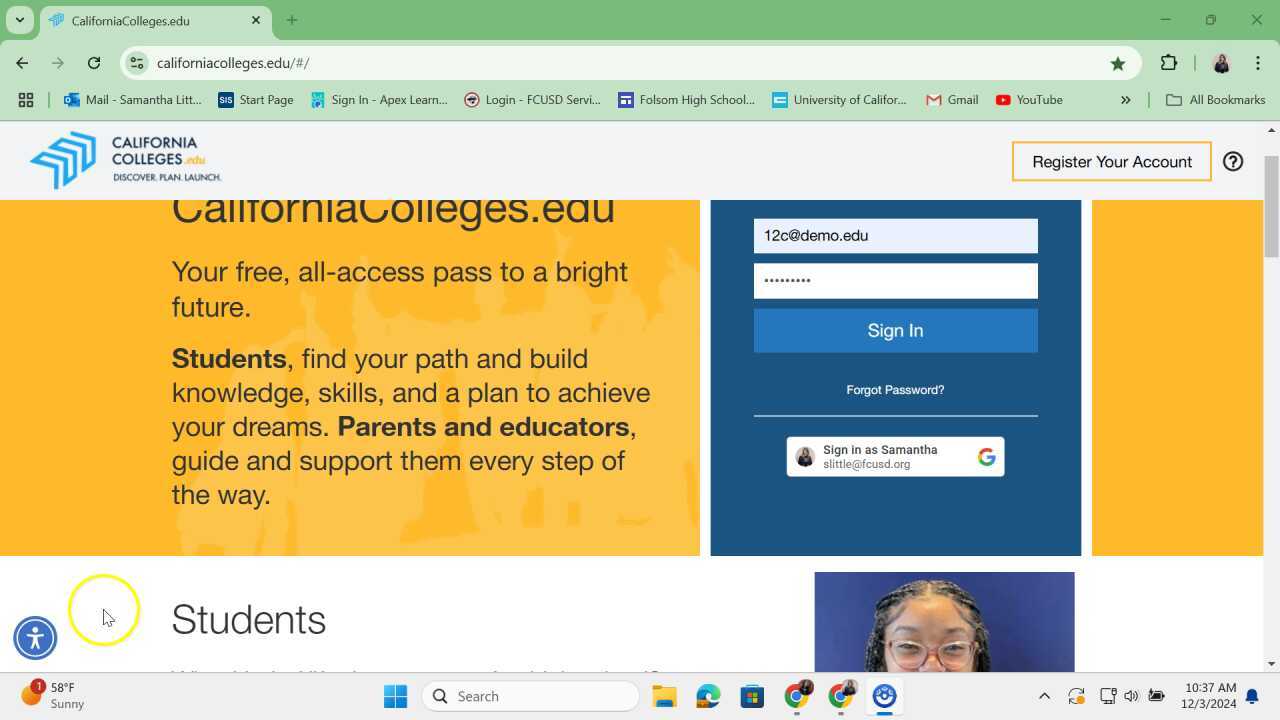Open the tab search dropdown arrow

pyautogui.click(x=20, y=20)
